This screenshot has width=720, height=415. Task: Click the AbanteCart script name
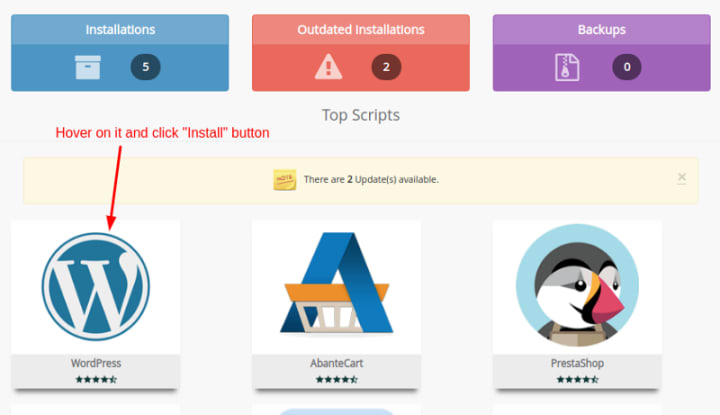point(337,363)
